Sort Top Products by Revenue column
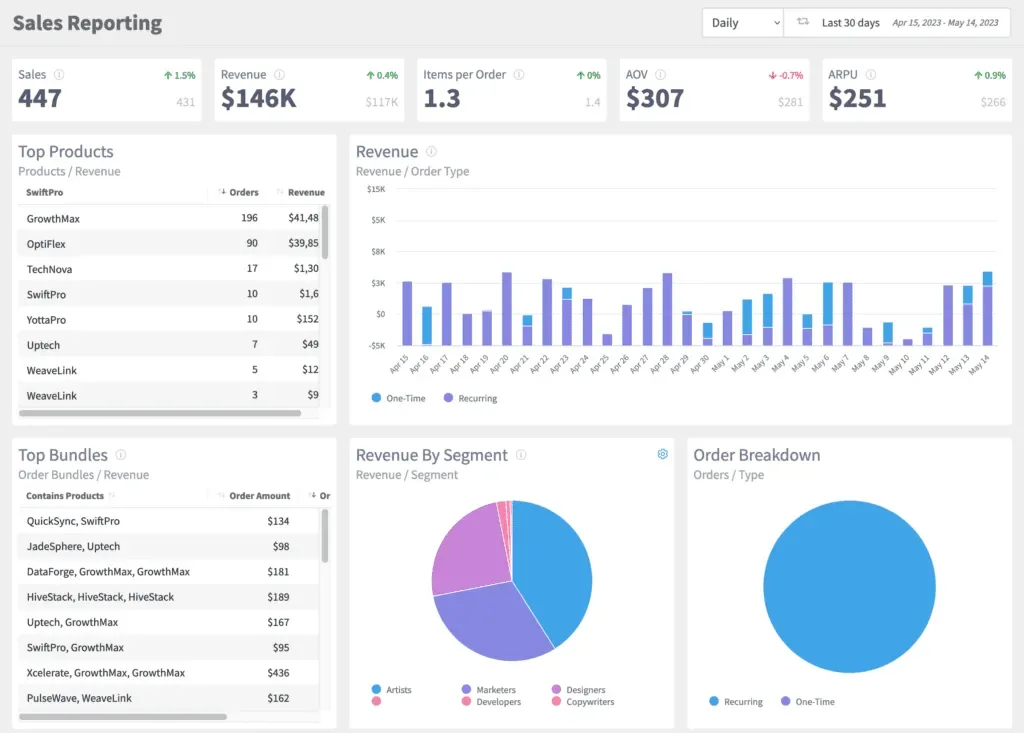 [301, 192]
